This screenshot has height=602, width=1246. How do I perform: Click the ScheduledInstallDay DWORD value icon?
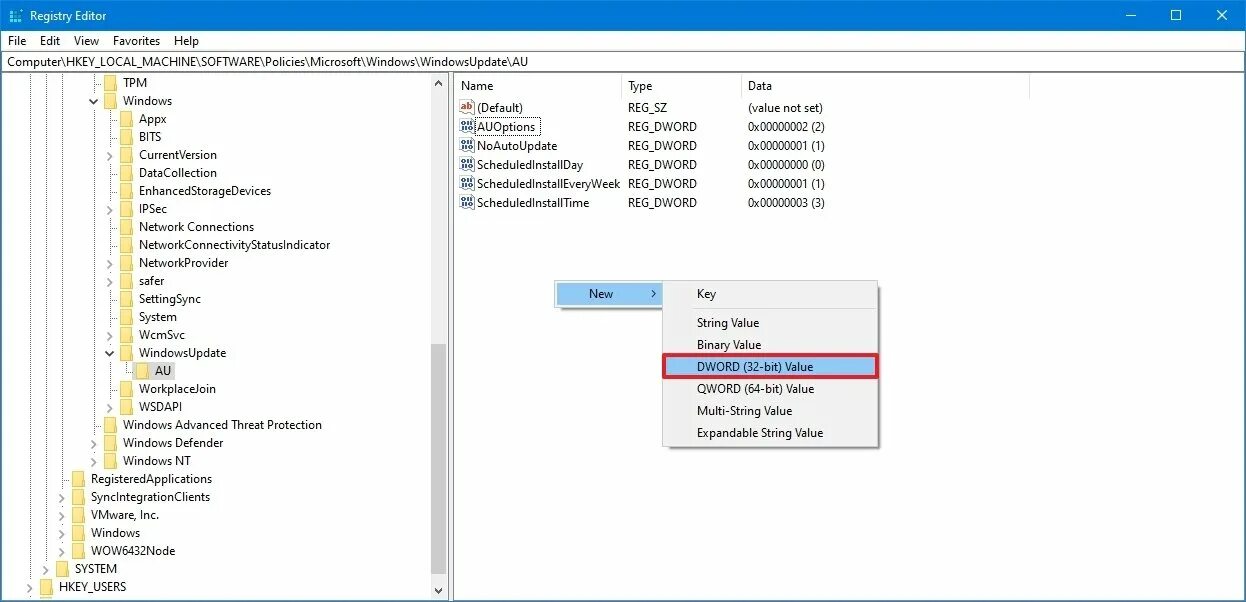467,165
